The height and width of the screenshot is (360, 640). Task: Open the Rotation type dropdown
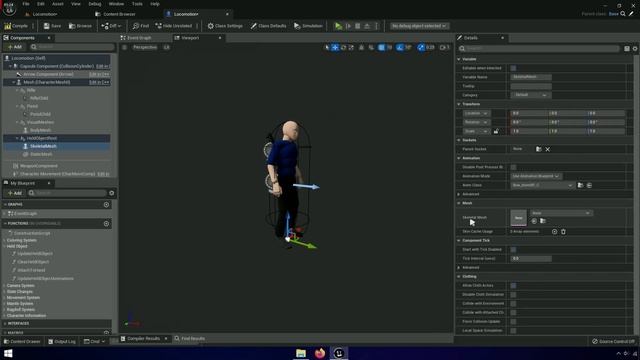tap(476, 122)
